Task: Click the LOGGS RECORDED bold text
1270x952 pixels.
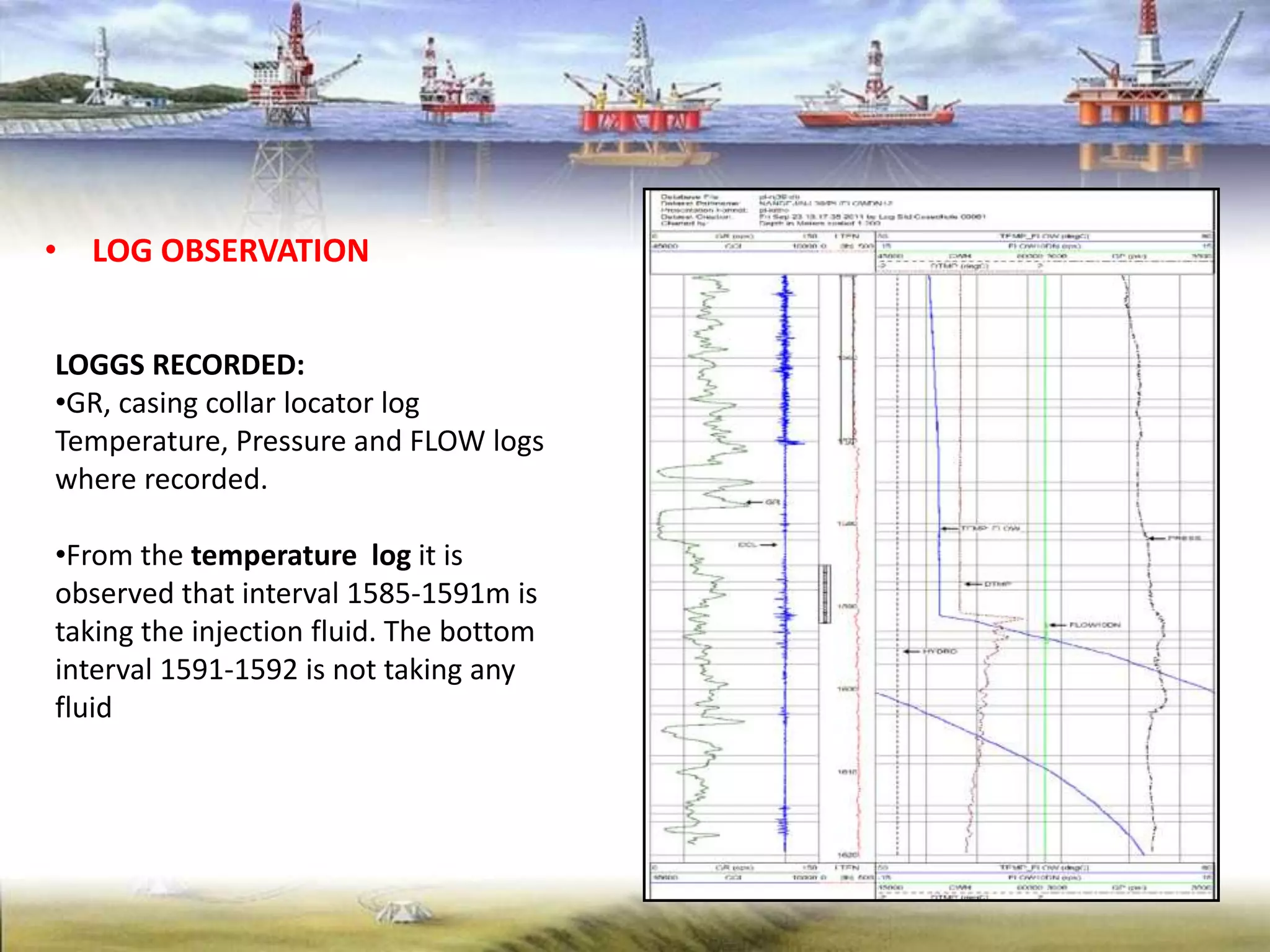Action: point(180,364)
